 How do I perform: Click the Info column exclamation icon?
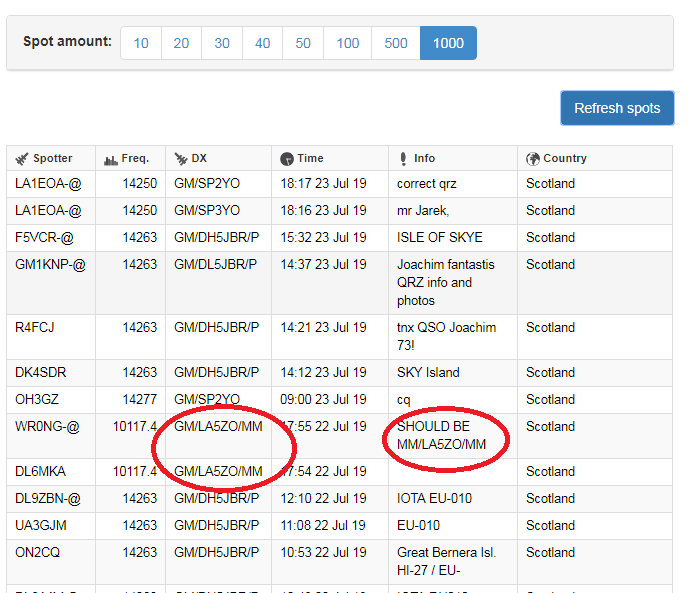coord(402,159)
